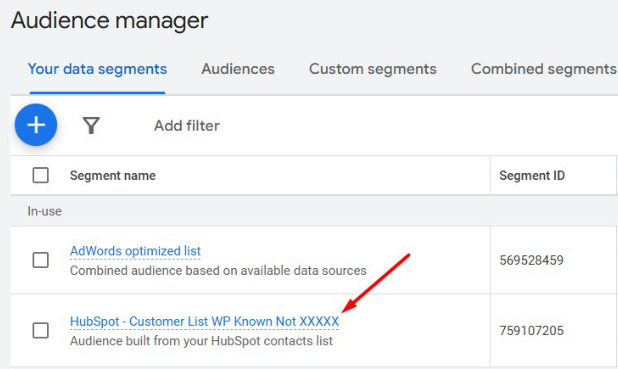Sort by Segment ID column header
This screenshot has height=369, width=618.
(532, 175)
